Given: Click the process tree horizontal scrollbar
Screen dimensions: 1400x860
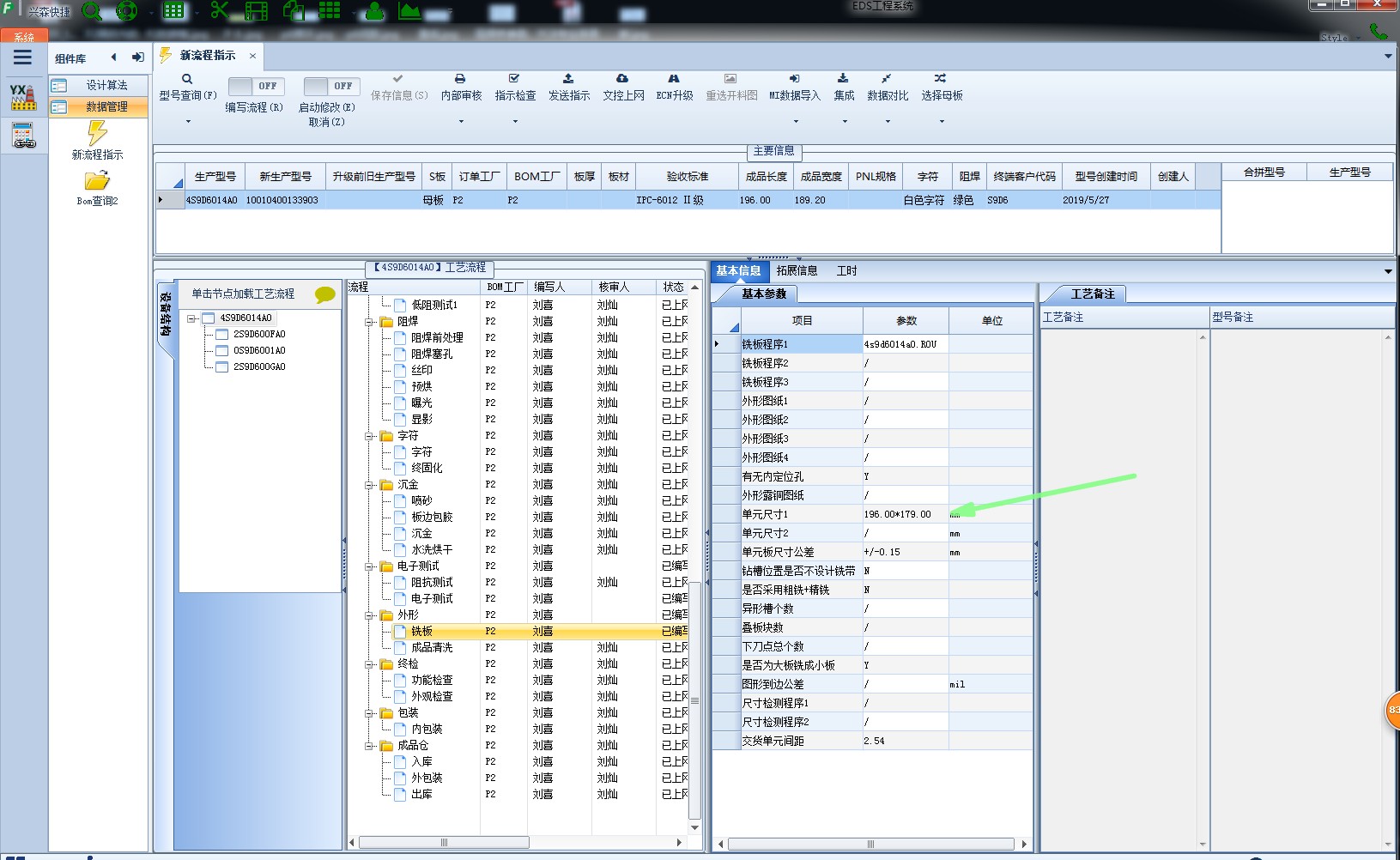Looking at the screenshot, I should click(x=444, y=843).
